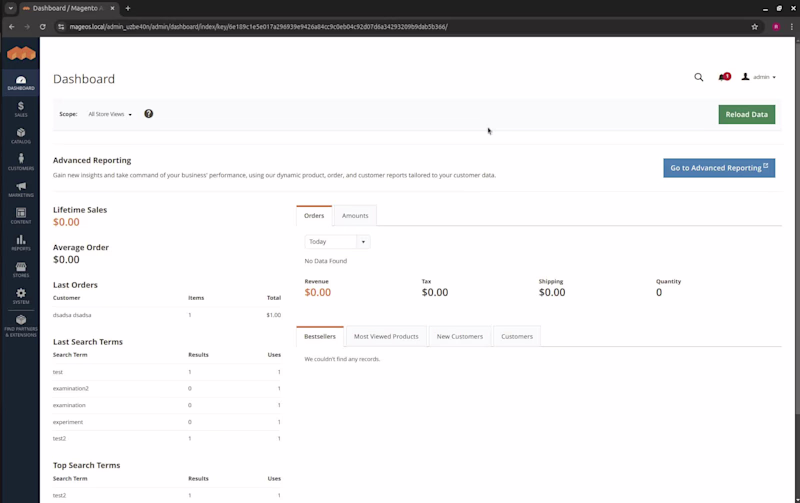
Task: Click 'test' in Last Search Terms
Action: (58, 372)
